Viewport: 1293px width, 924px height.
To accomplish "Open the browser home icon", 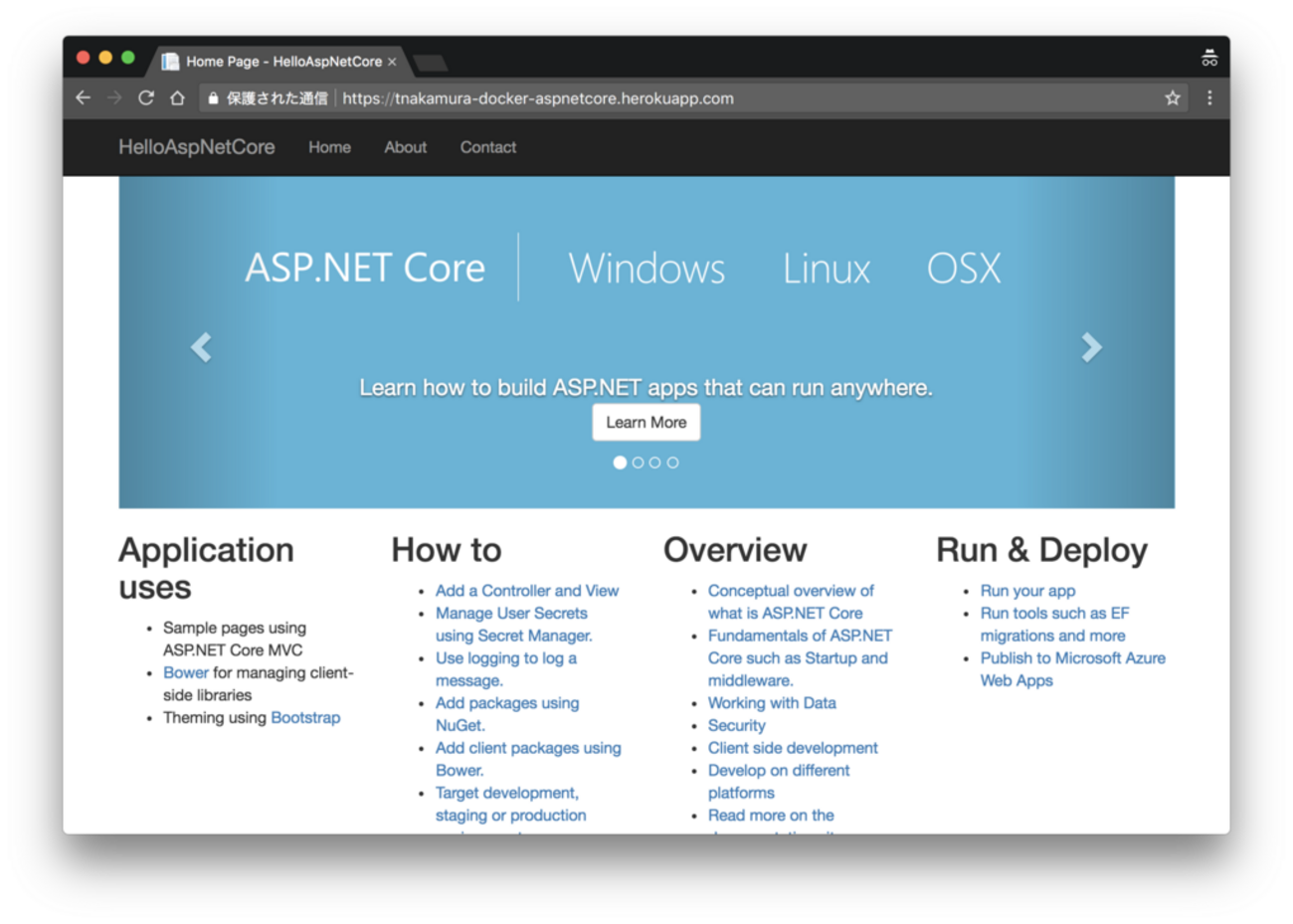I will point(177,97).
